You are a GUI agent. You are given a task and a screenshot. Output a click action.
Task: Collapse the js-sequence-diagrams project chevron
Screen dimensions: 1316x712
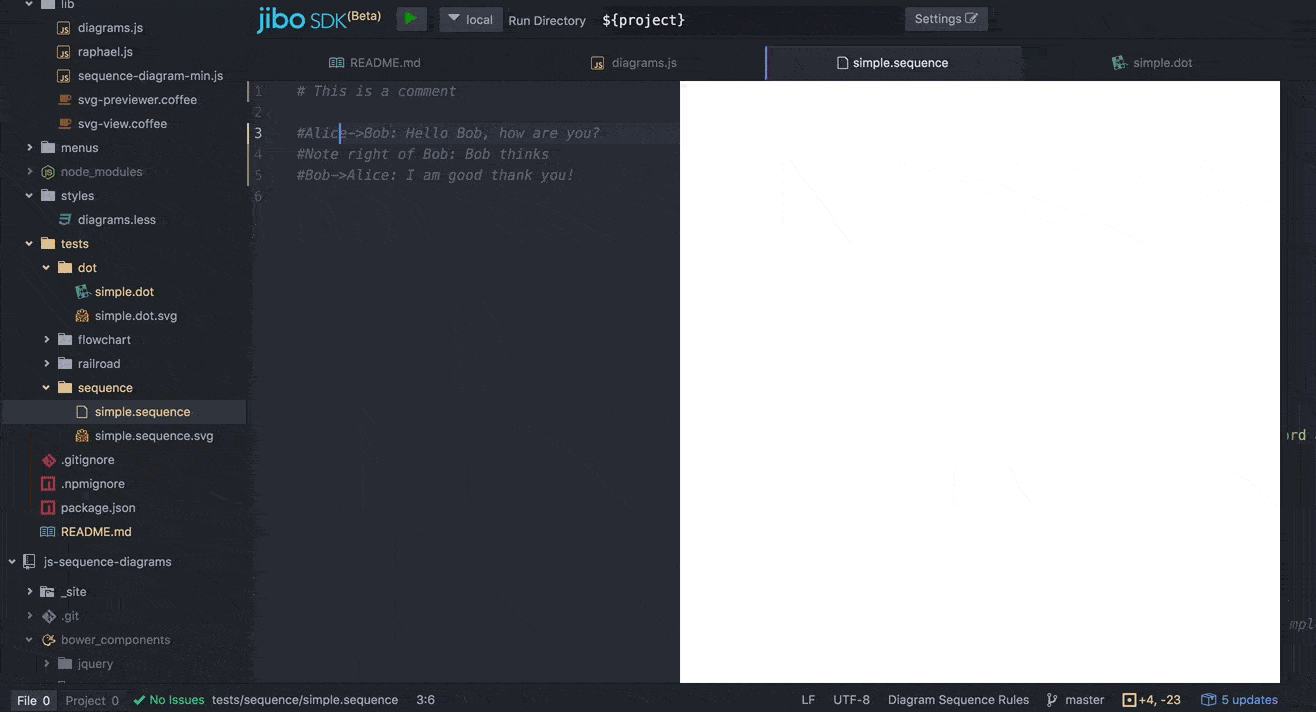pos(12,562)
